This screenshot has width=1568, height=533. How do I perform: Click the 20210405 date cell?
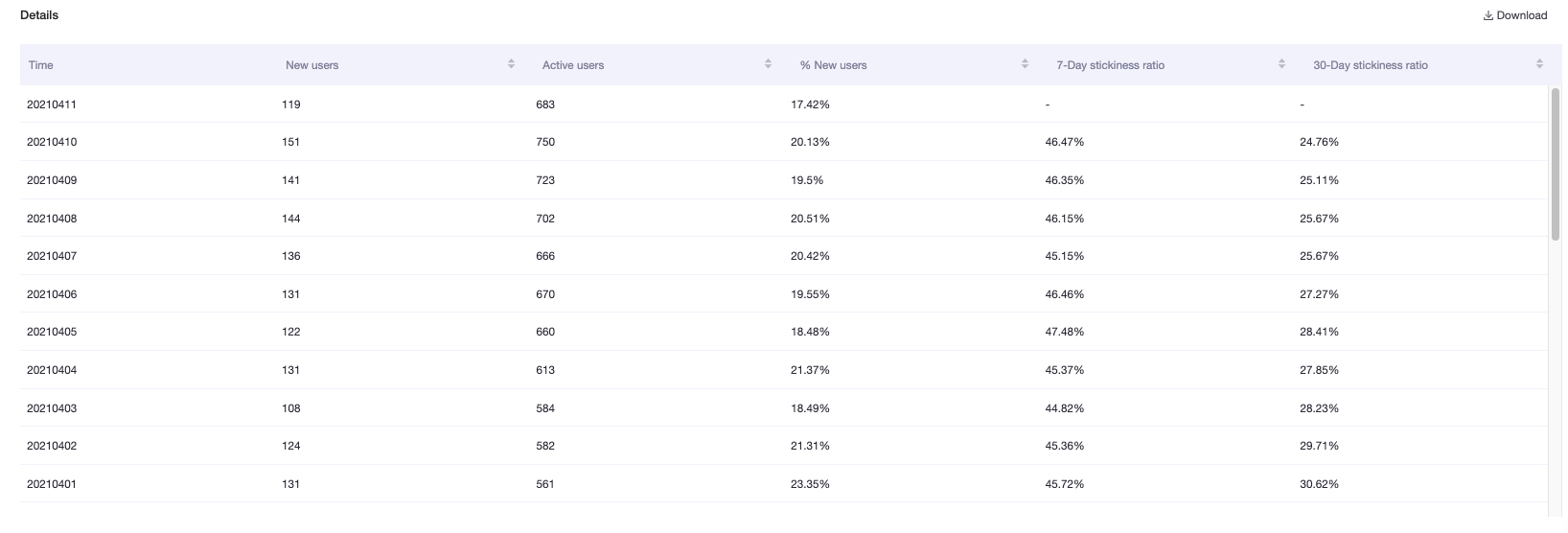pyautogui.click(x=52, y=332)
